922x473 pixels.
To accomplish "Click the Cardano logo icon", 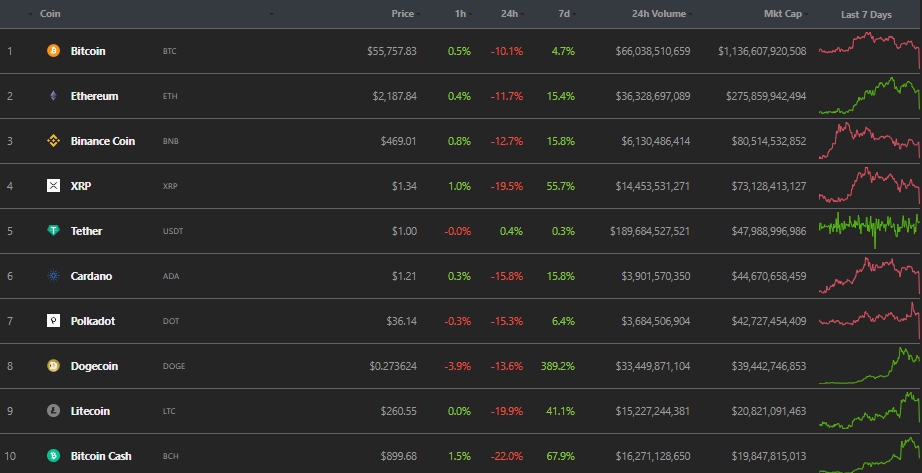I will (x=53, y=276).
